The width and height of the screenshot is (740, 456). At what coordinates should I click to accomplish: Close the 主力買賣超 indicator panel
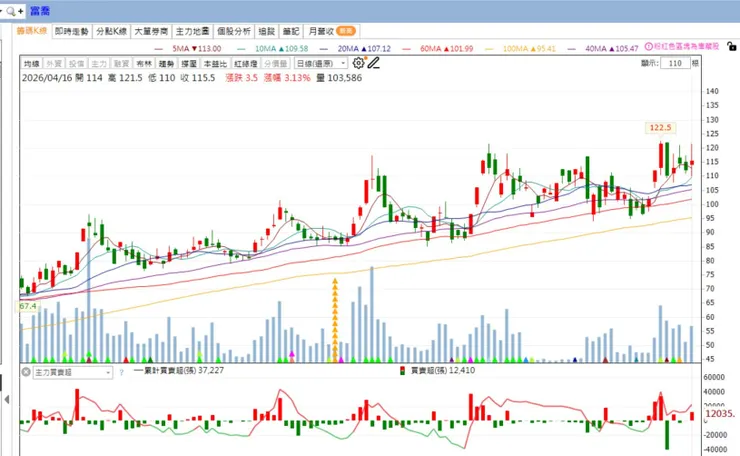coord(26,372)
